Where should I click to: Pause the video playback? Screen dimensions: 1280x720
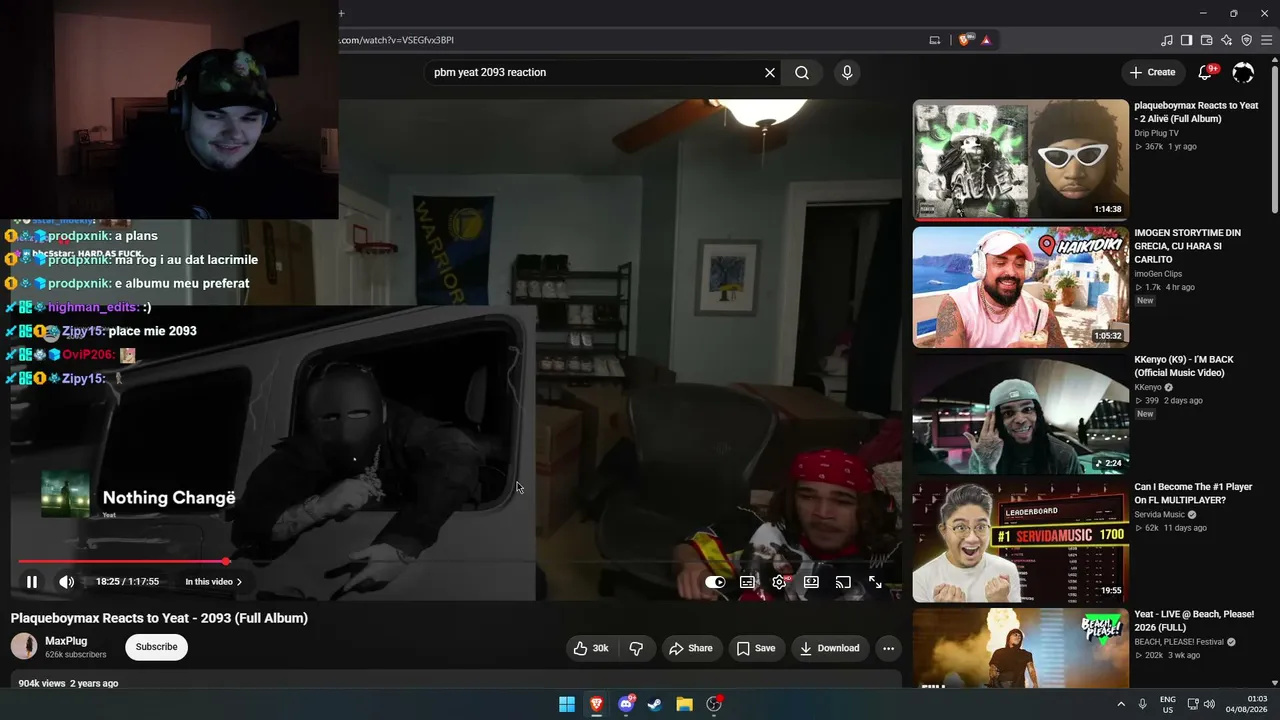point(32,582)
